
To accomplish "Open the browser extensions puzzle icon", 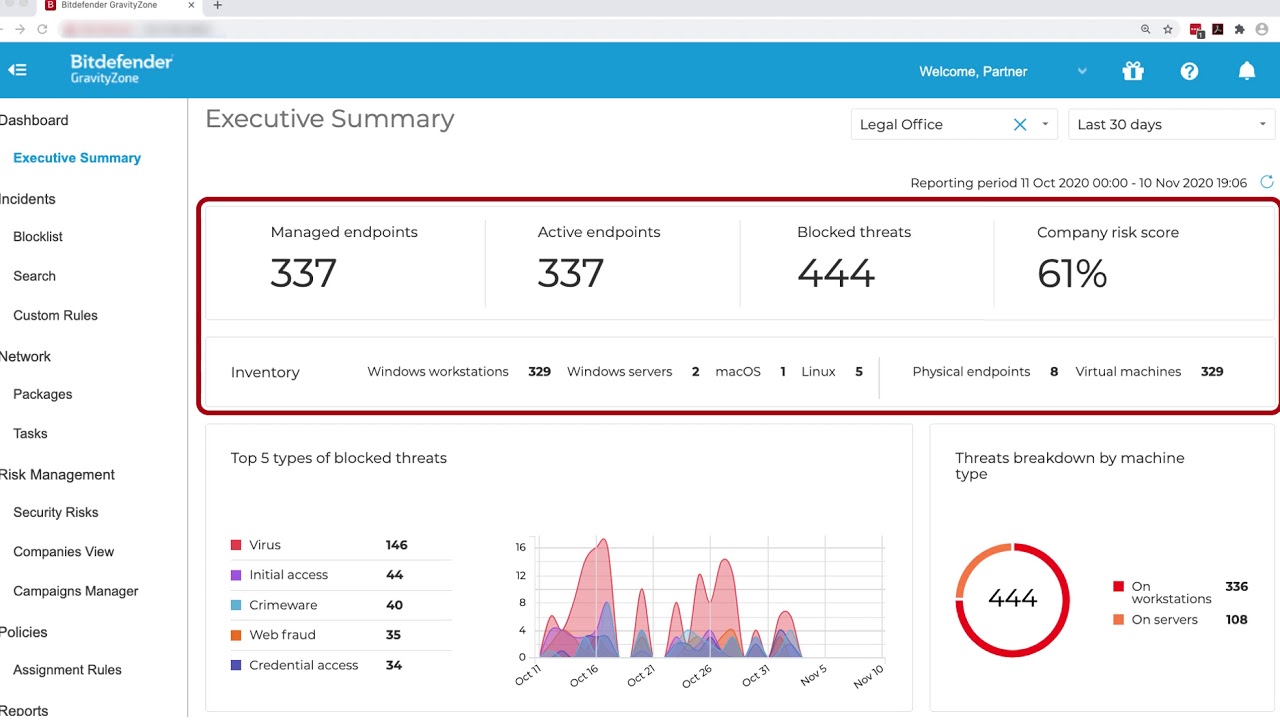I will (x=1240, y=30).
